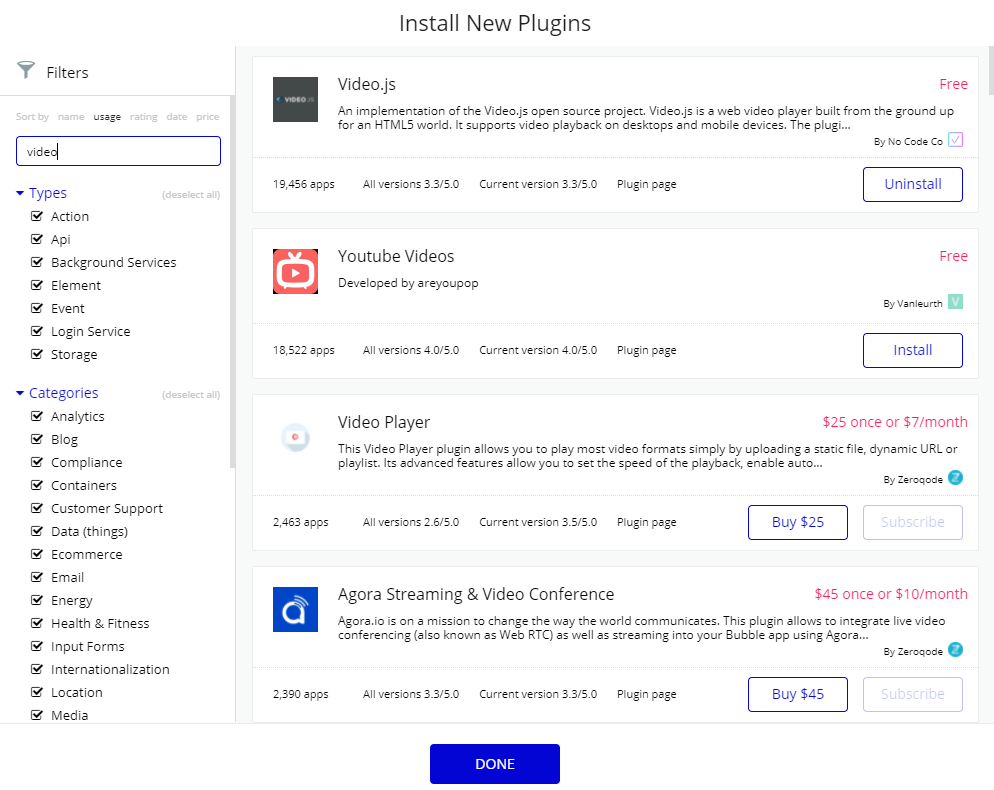
Task: Uninstall the Video.js plugin
Action: tap(913, 185)
